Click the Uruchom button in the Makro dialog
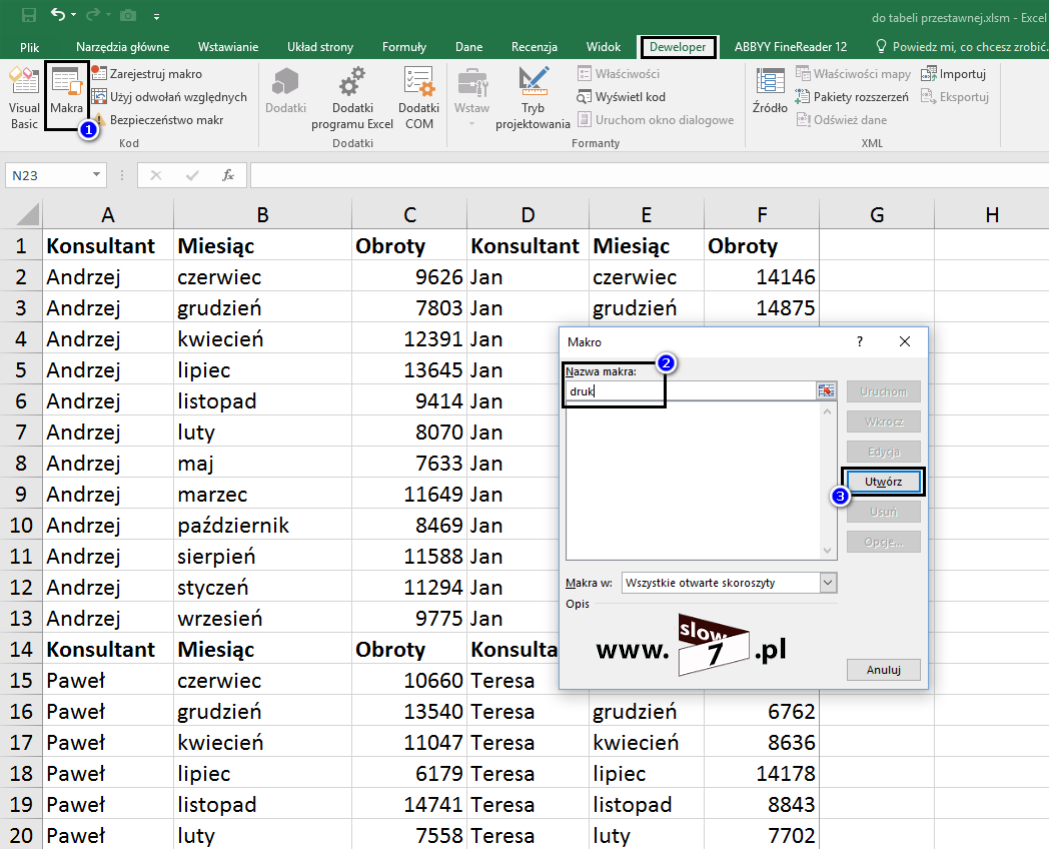This screenshot has height=849, width=1049. pyautogui.click(x=884, y=391)
